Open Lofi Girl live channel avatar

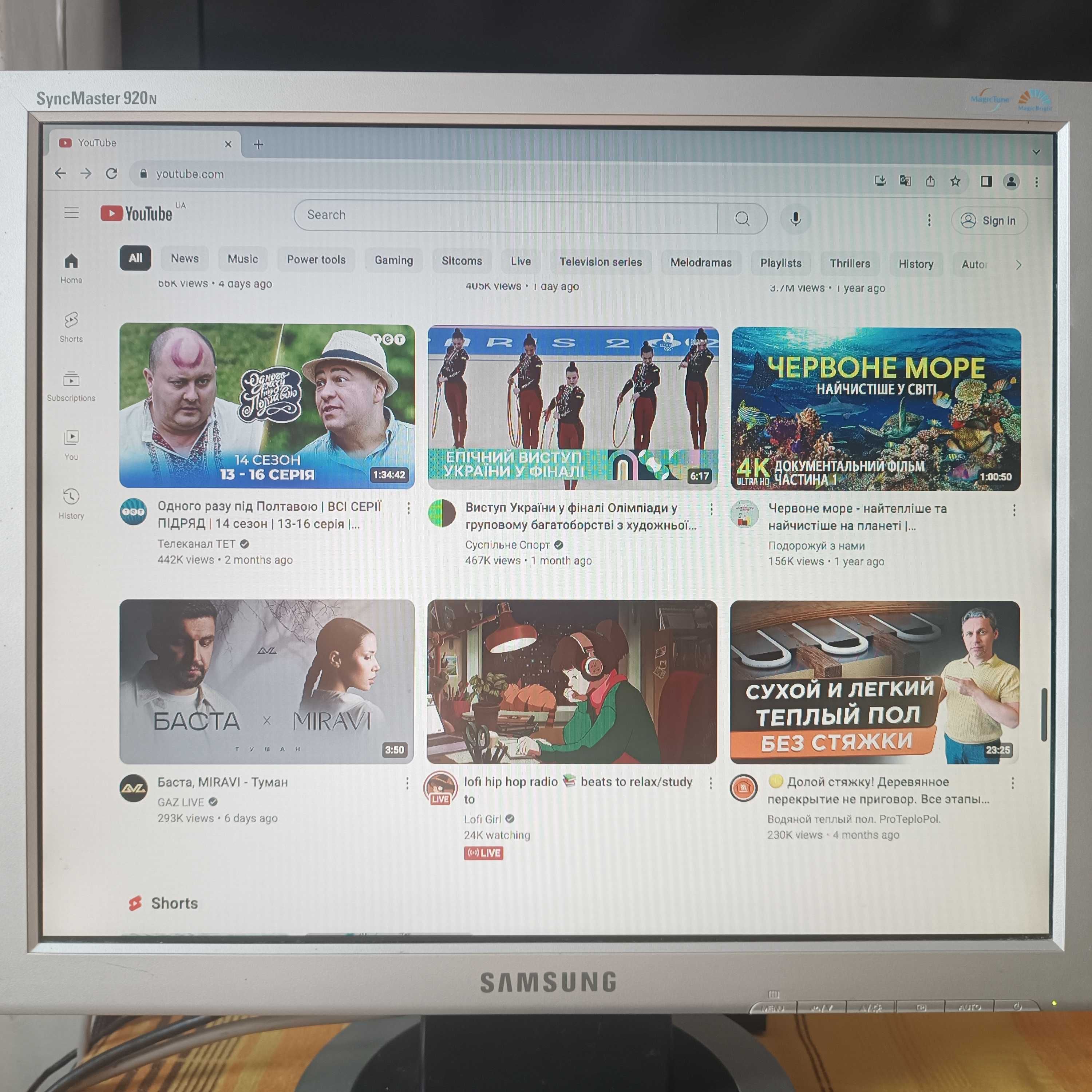point(440,787)
